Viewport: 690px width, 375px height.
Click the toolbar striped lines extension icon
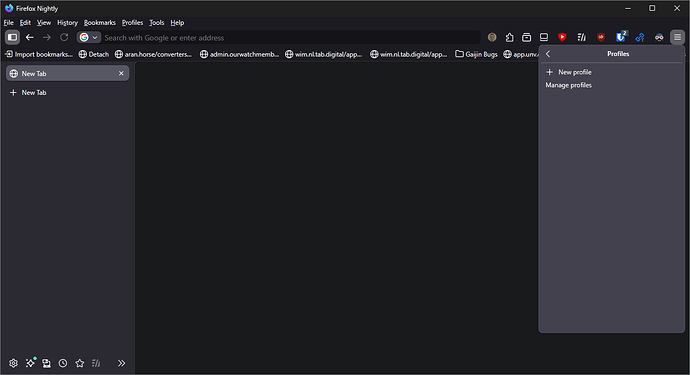(581, 37)
